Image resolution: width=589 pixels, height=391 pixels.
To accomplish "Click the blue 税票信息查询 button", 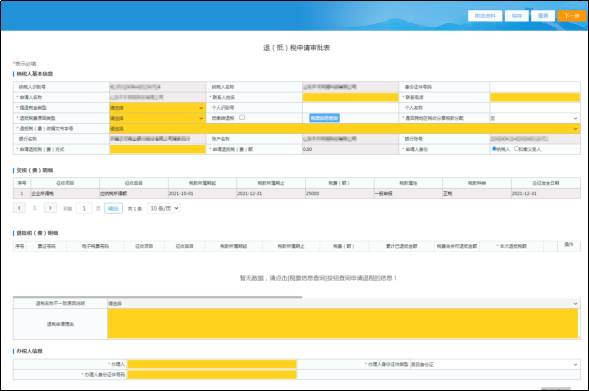I will tap(324, 118).
